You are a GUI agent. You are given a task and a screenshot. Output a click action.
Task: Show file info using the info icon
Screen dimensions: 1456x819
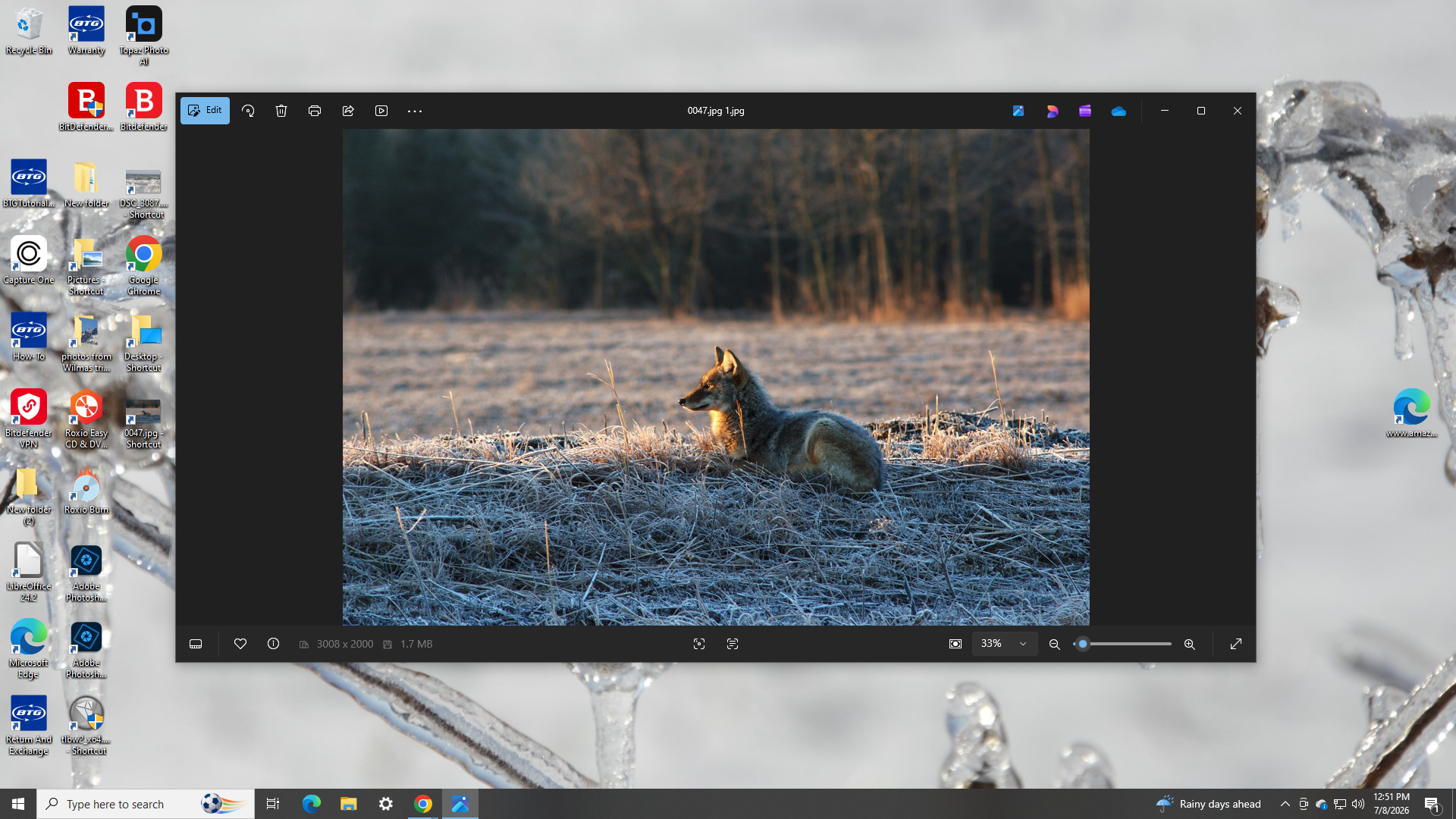point(274,644)
